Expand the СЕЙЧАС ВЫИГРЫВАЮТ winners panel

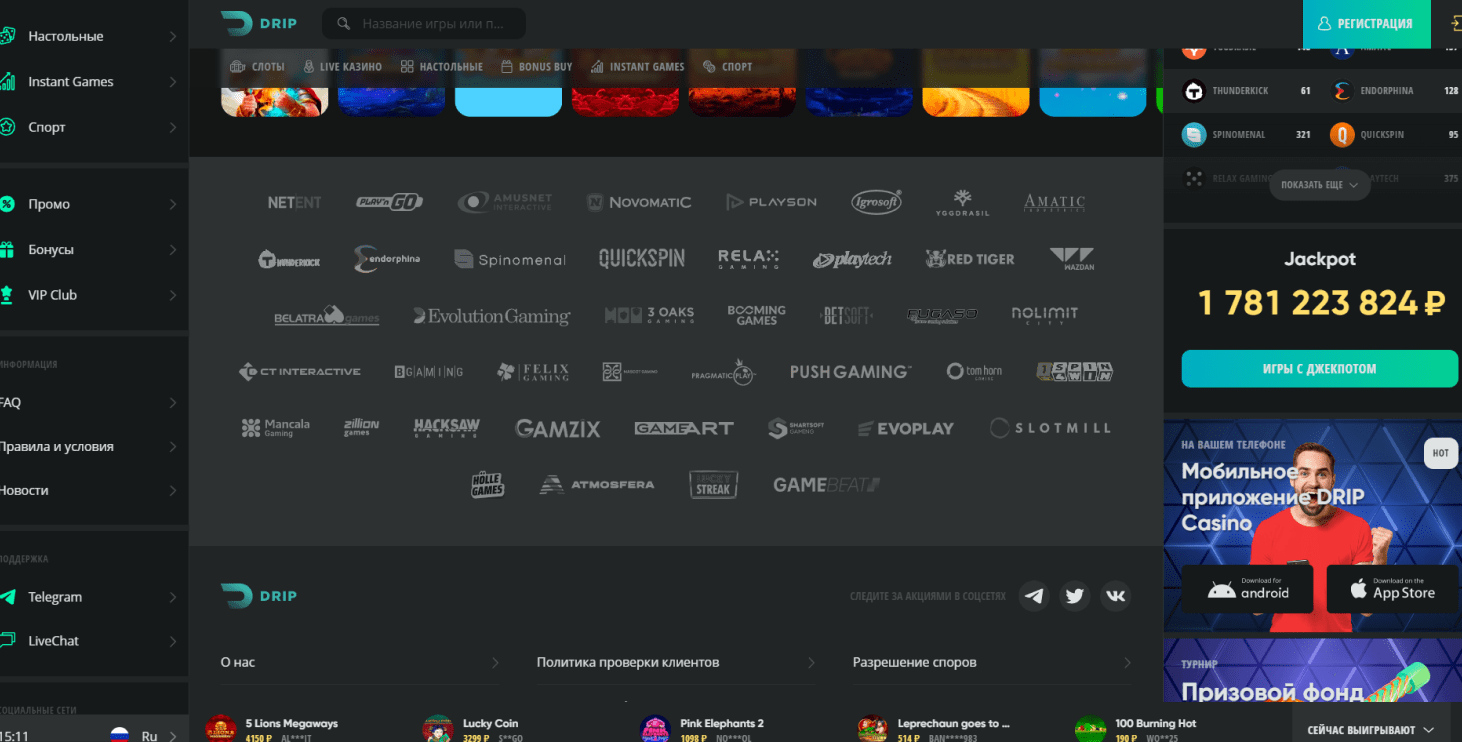click(1371, 730)
